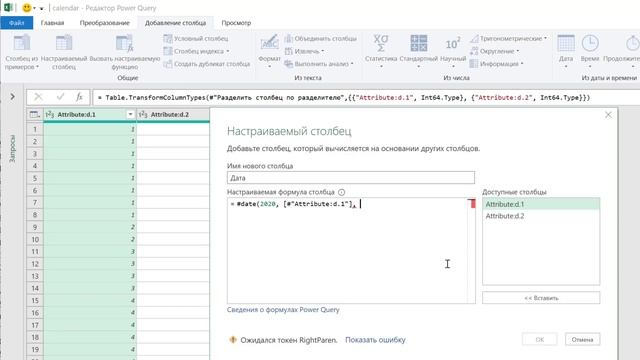Select row number 19
This screenshot has width=640, height=360.
pyautogui.click(x=35, y=350)
